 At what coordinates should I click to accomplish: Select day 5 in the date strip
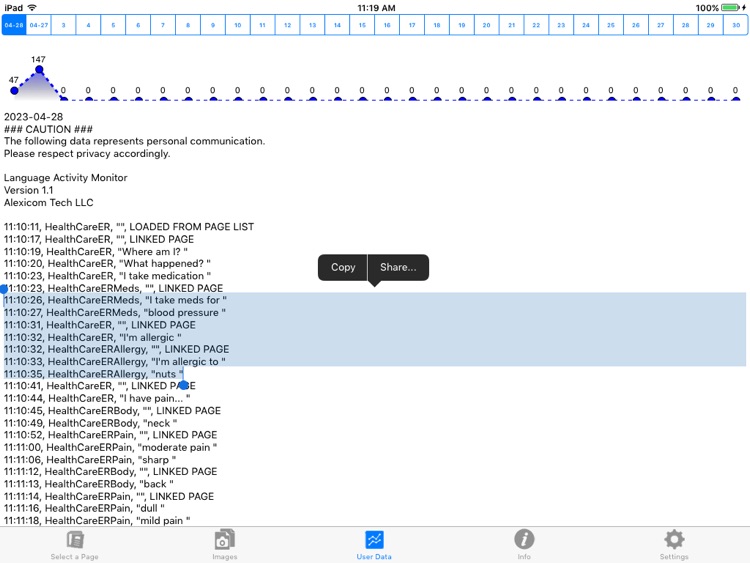coord(113,25)
